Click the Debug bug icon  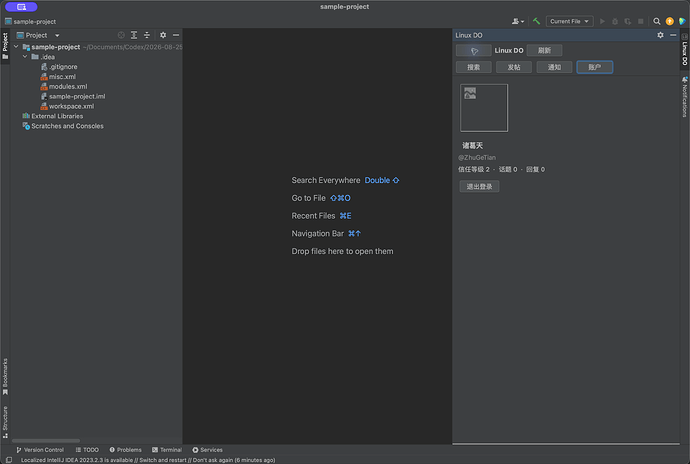tap(615, 21)
